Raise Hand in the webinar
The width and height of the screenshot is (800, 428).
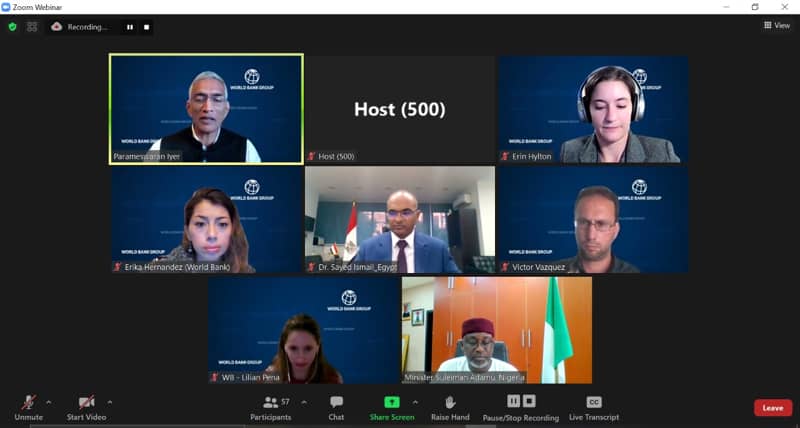pyautogui.click(x=450, y=408)
